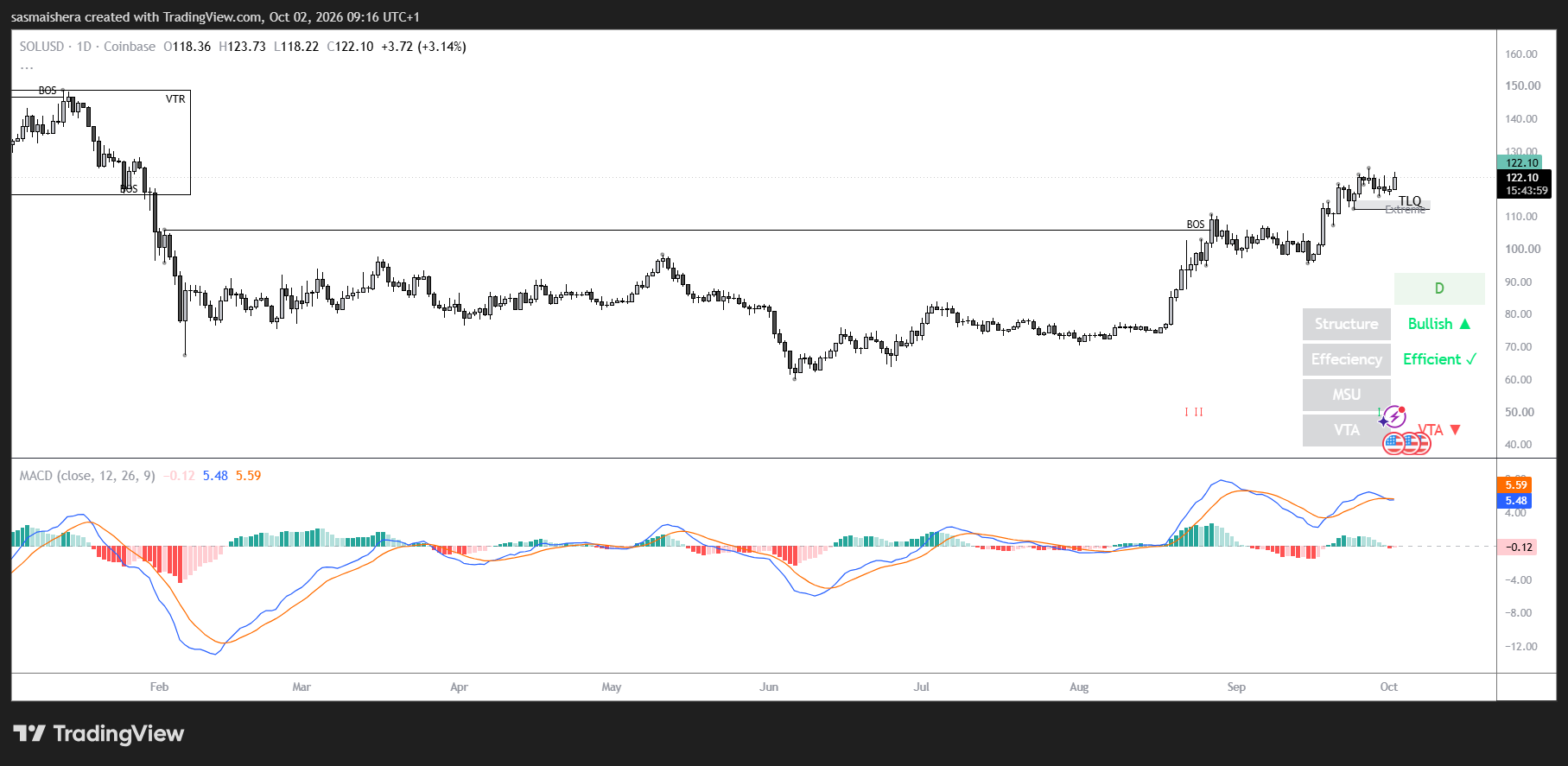This screenshot has height=766, width=1568.
Task: Click the blue 5.48 MACD axis tag
Action: point(1516,501)
